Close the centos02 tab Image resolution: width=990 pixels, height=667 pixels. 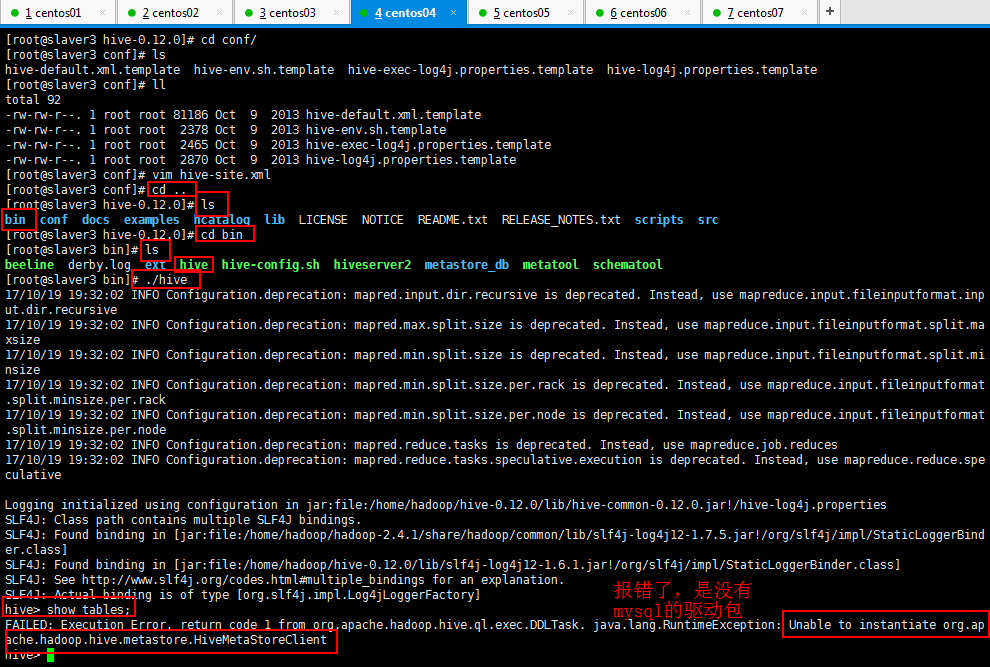(219, 13)
